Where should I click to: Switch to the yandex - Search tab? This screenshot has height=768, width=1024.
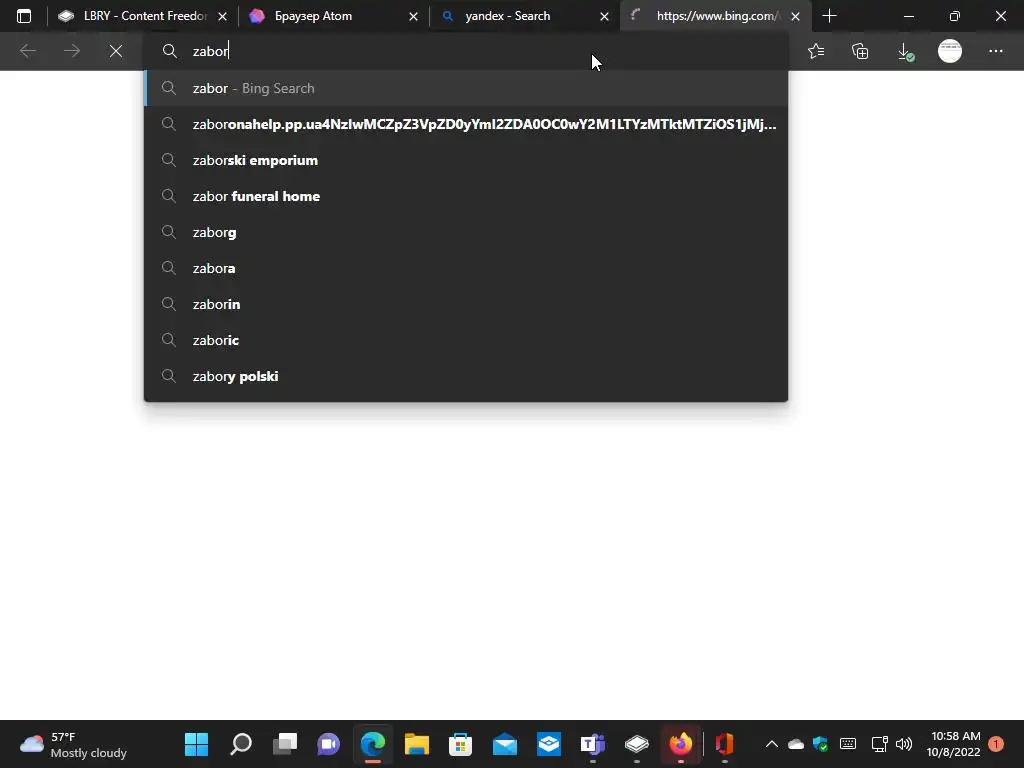[516, 16]
